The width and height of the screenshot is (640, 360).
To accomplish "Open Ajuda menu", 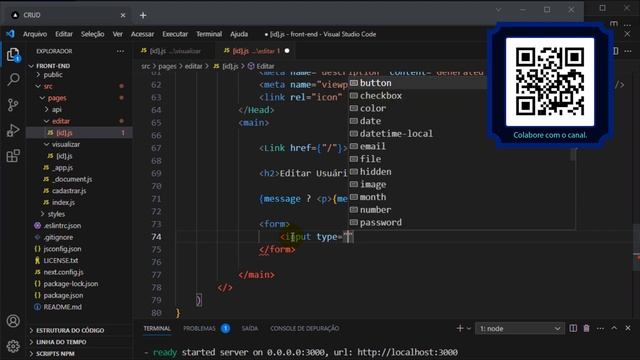I will click(239, 34).
